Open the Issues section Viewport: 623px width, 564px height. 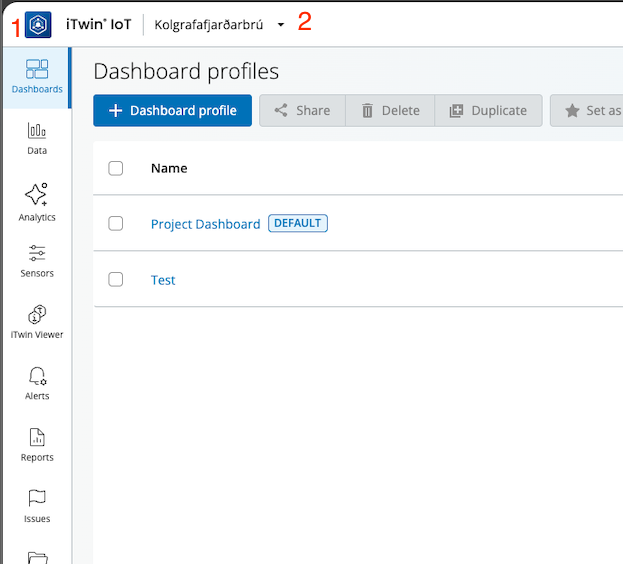37,506
